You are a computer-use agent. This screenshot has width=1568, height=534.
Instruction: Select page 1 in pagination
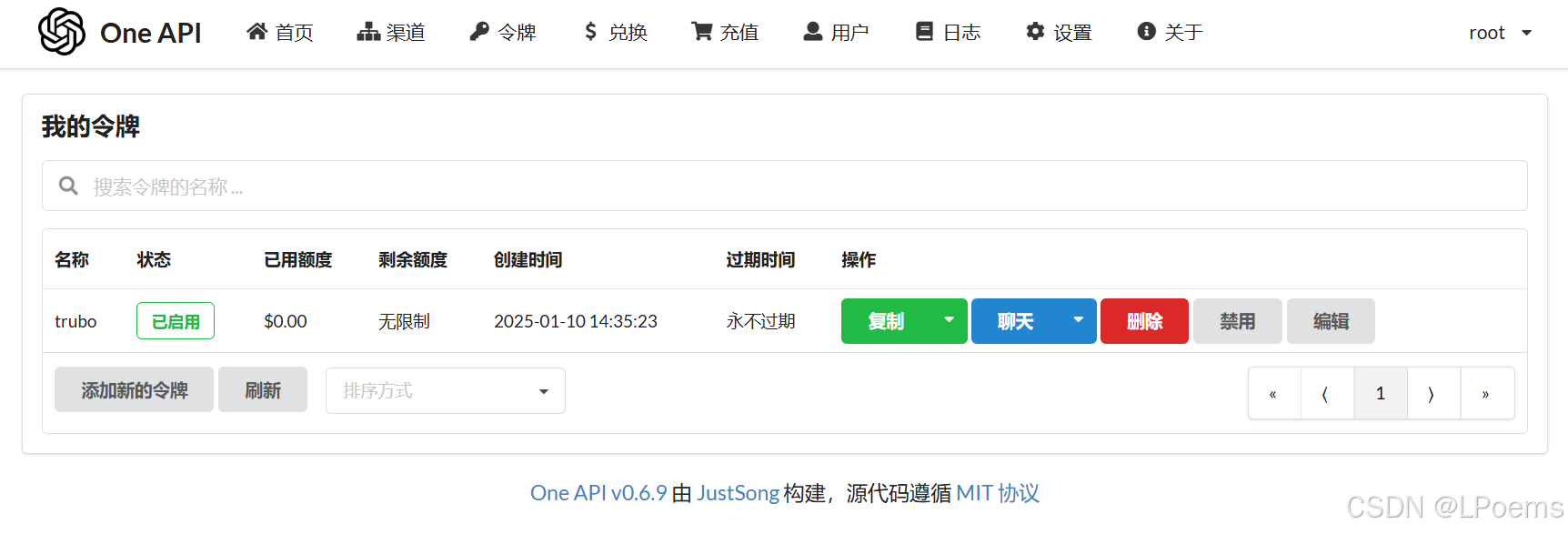(x=1381, y=393)
